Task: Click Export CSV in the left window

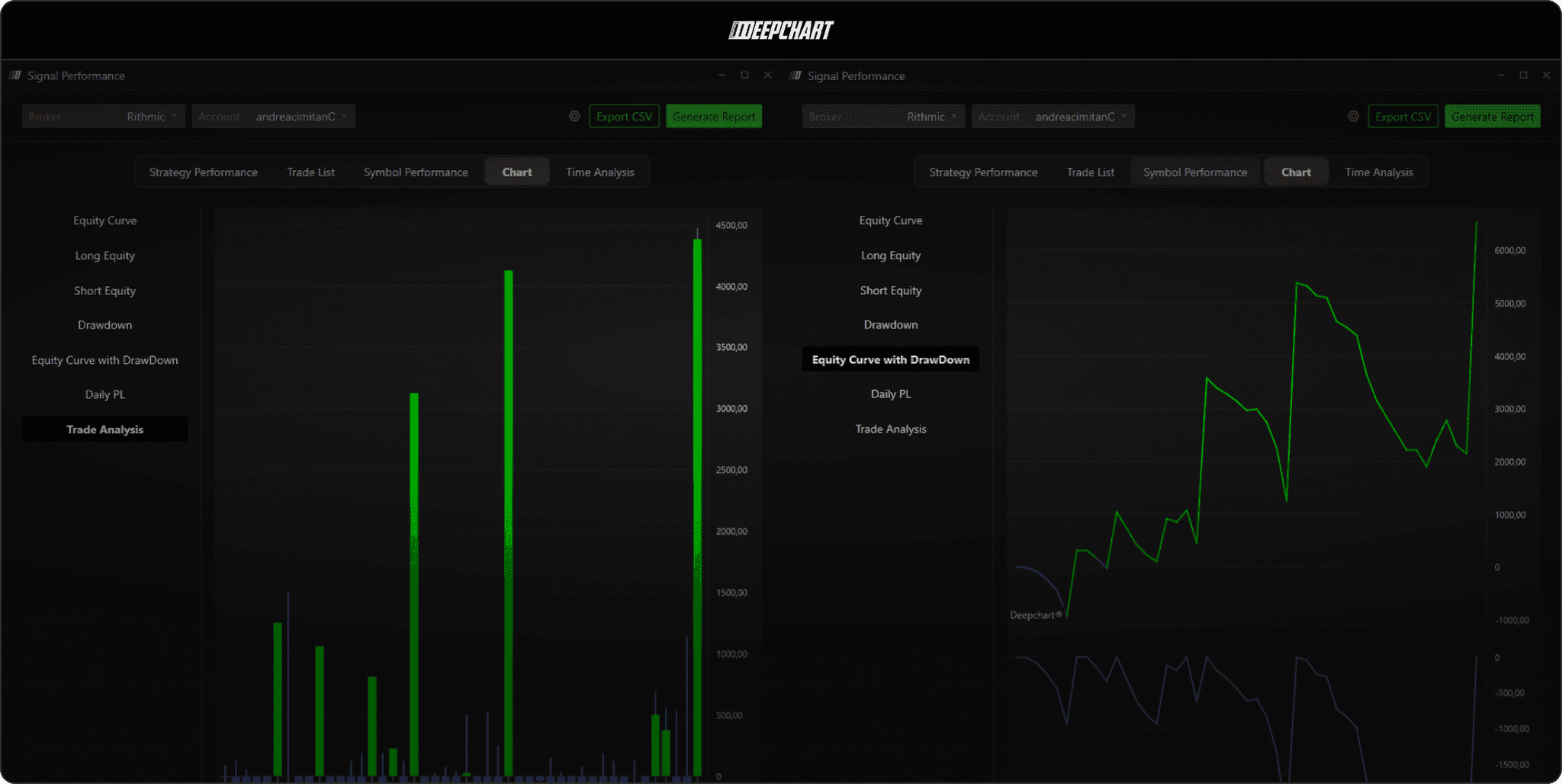Action: 624,116
